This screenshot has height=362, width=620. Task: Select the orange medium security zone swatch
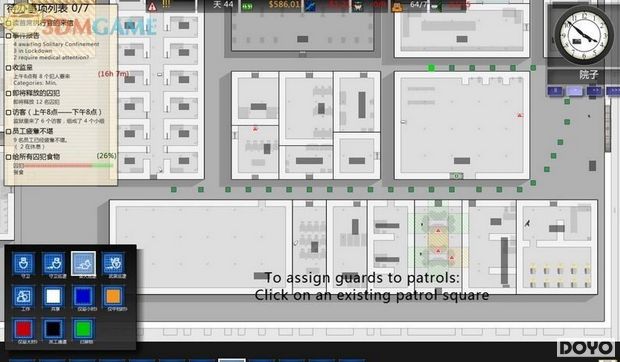113,296
